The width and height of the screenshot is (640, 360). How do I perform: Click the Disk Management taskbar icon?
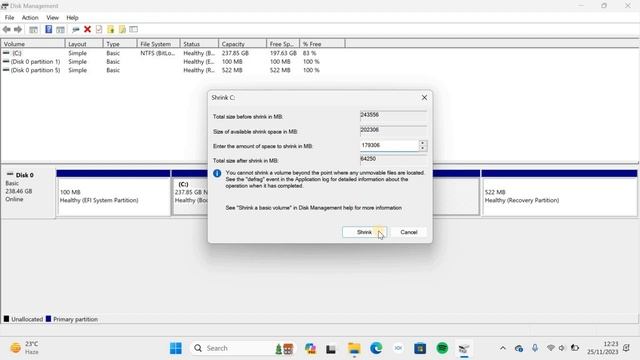(x=464, y=348)
